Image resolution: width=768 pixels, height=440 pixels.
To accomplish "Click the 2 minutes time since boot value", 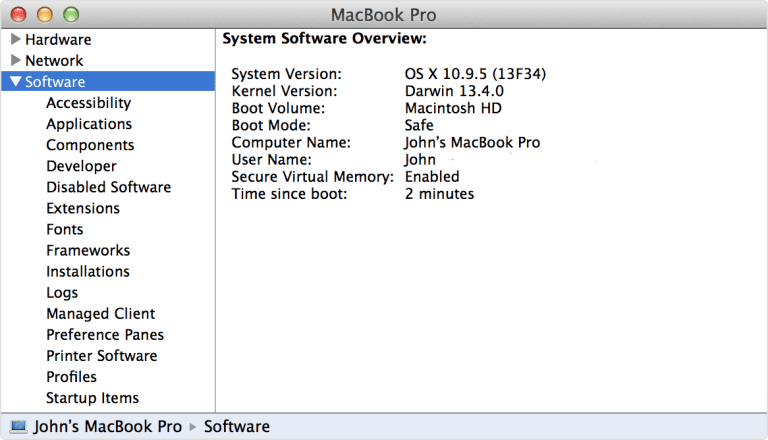I will tap(439, 194).
